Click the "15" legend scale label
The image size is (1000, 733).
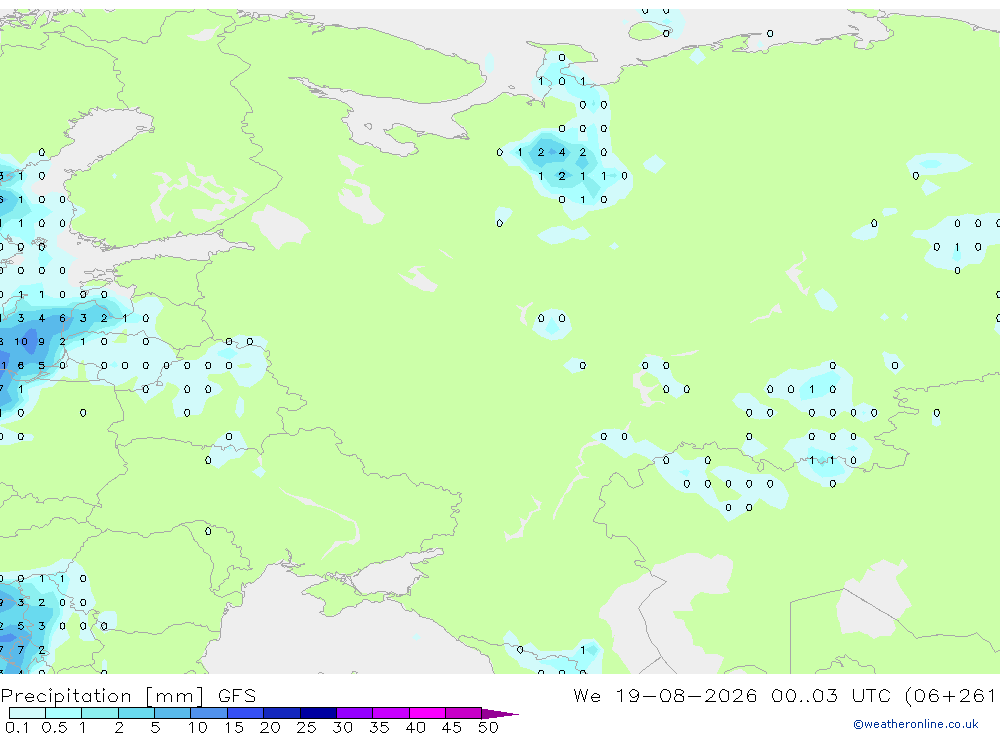point(233,727)
